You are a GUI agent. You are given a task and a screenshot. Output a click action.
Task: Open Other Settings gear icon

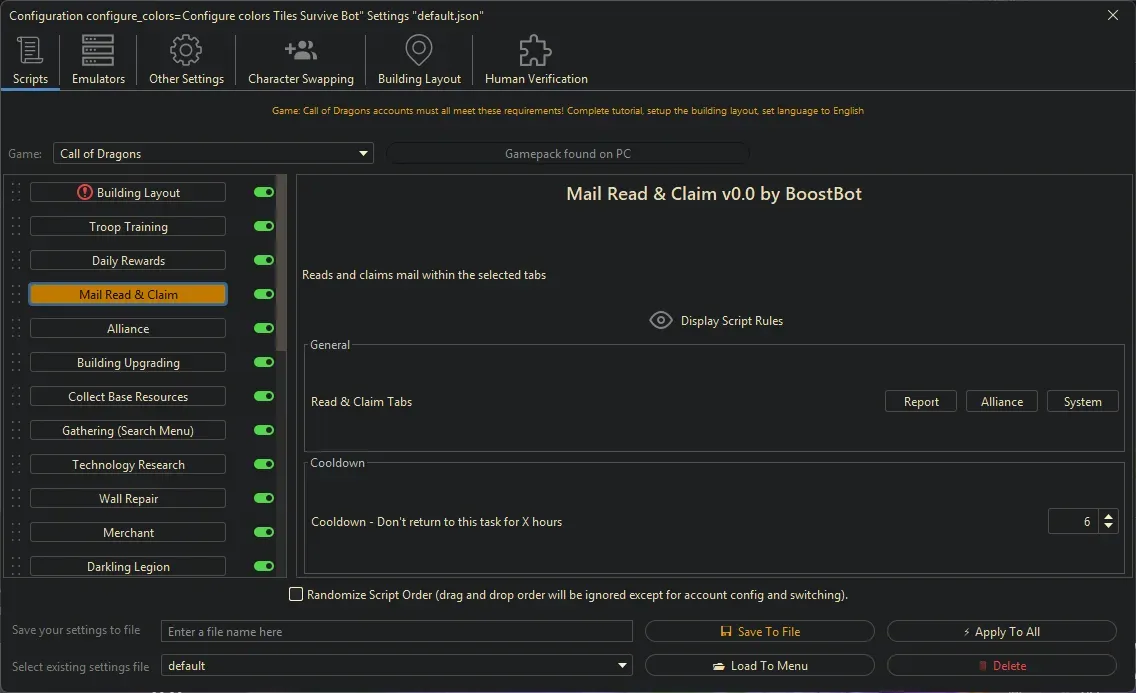[185, 50]
